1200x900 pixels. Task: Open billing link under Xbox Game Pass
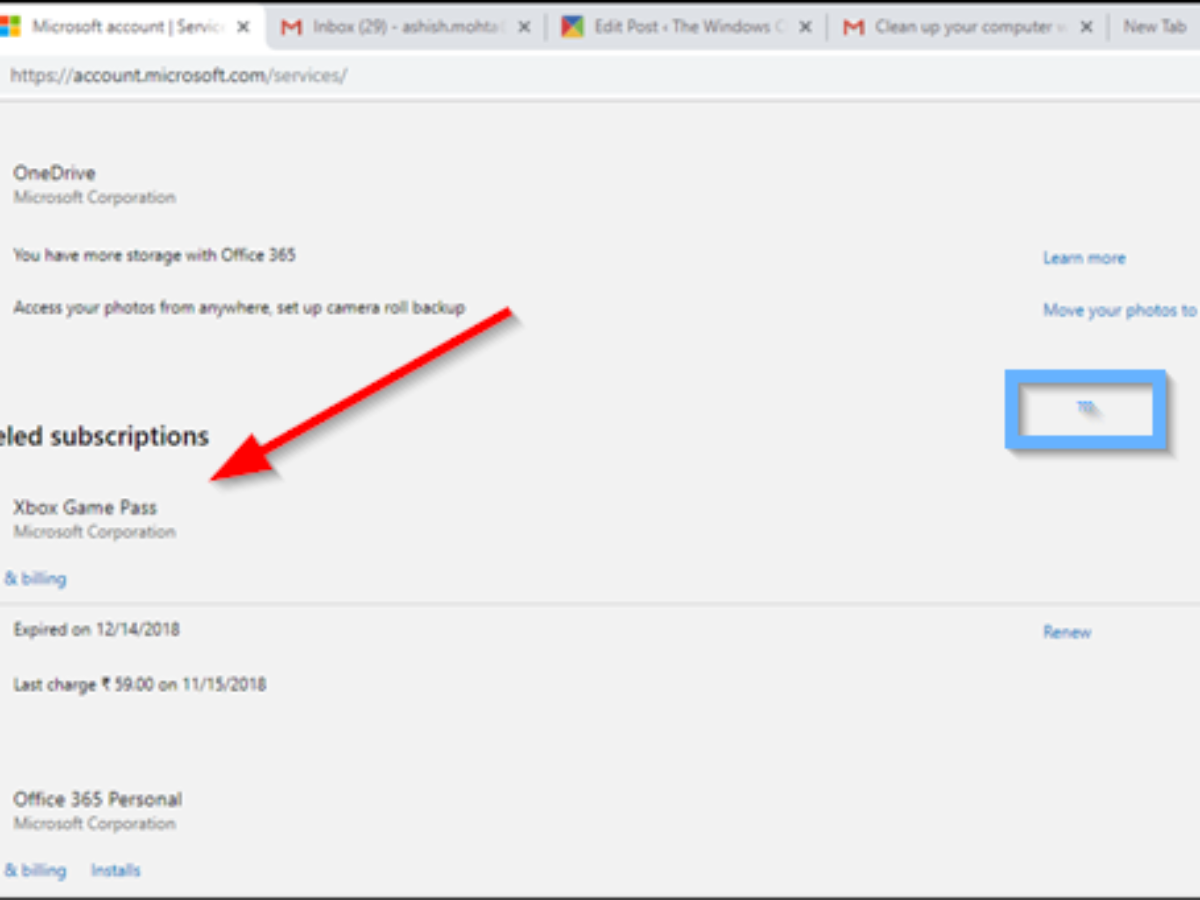coord(34,578)
